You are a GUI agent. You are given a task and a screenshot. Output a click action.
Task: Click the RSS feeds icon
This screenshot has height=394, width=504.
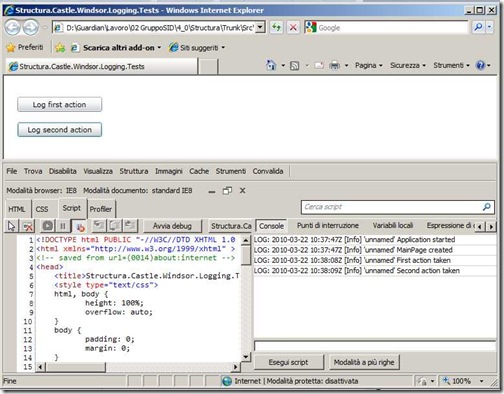[x=295, y=66]
